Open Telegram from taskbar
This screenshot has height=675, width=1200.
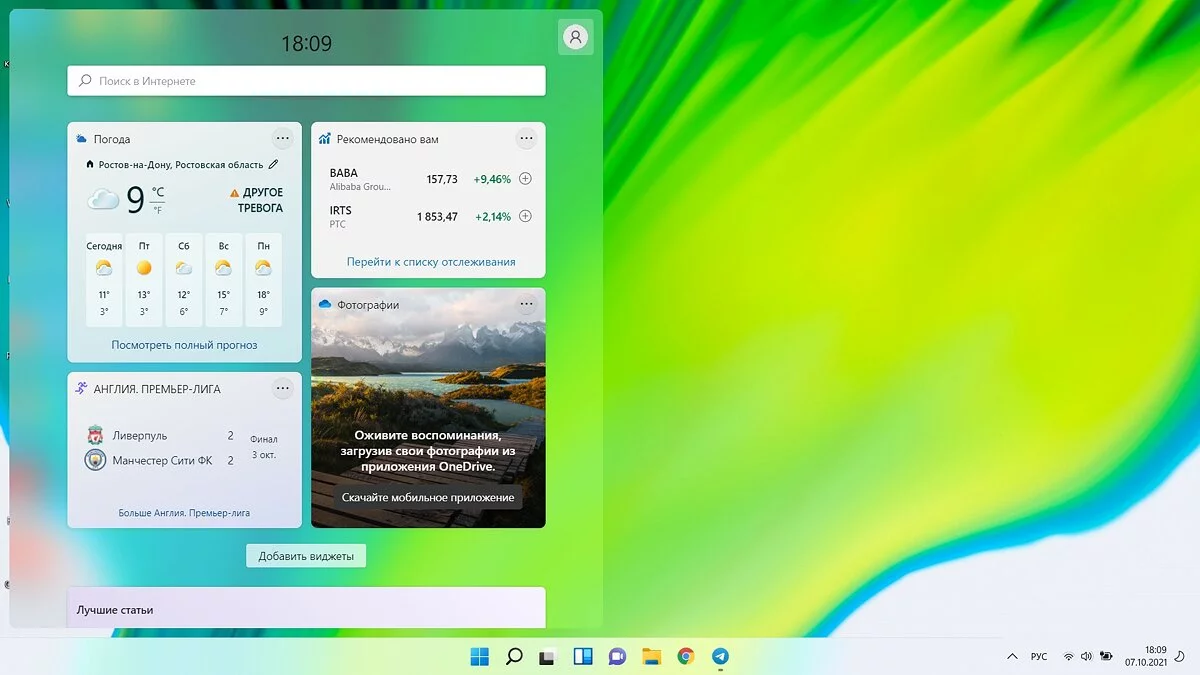click(x=720, y=656)
